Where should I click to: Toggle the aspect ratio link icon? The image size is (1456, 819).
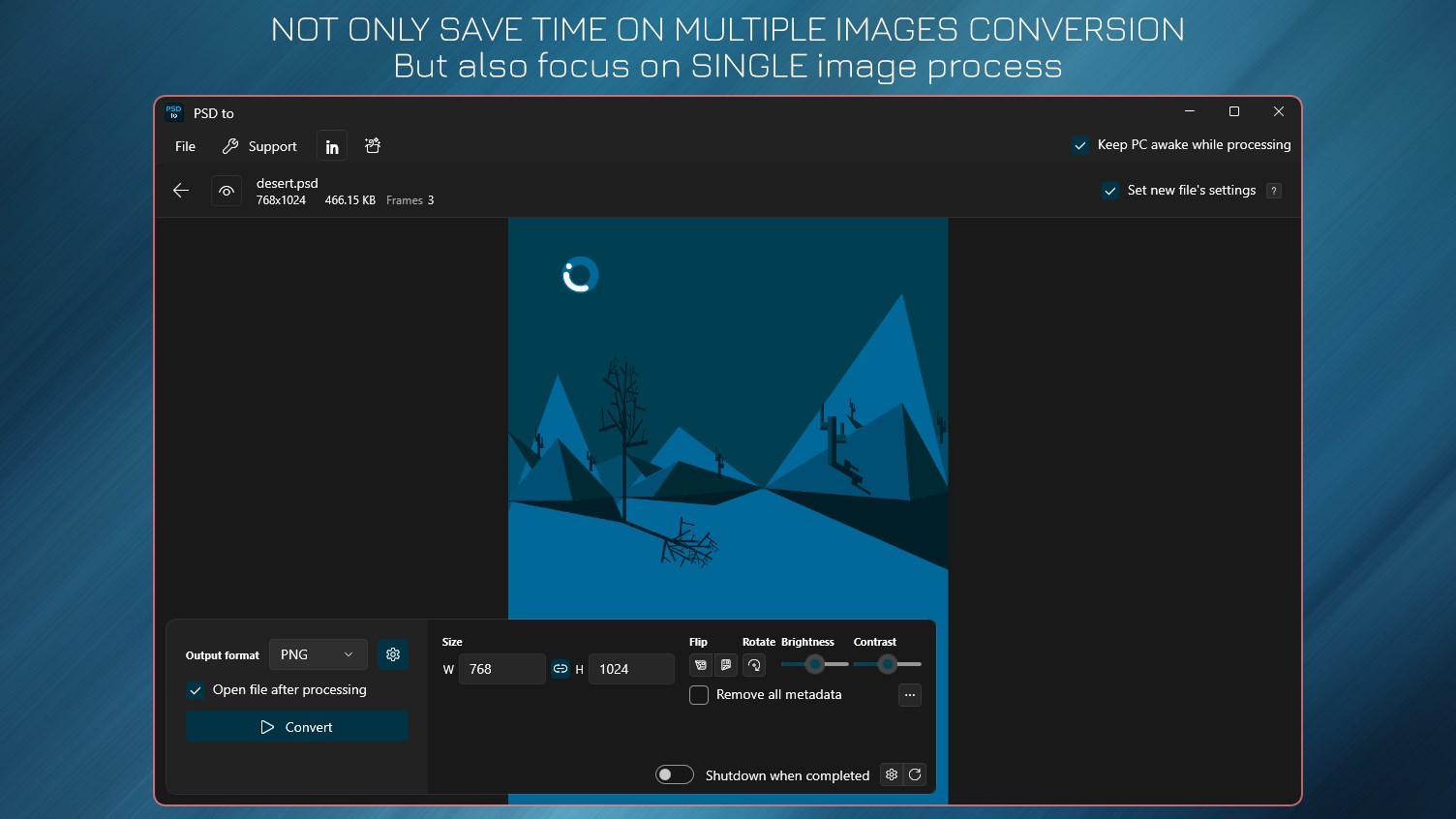561,668
